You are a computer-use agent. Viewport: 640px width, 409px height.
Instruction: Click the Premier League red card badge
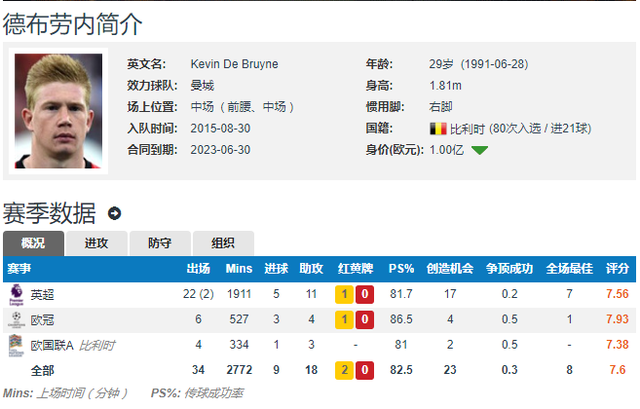point(366,295)
